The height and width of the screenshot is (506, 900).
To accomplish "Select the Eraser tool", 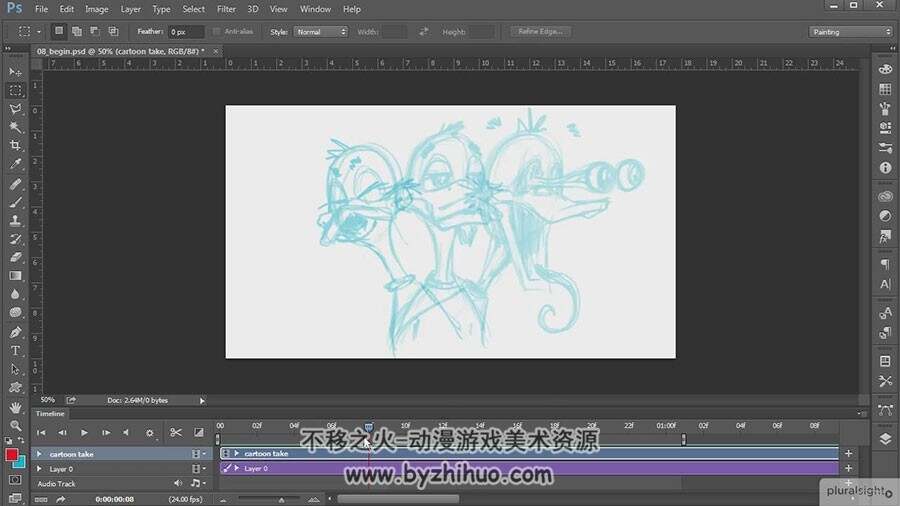I will (15, 257).
